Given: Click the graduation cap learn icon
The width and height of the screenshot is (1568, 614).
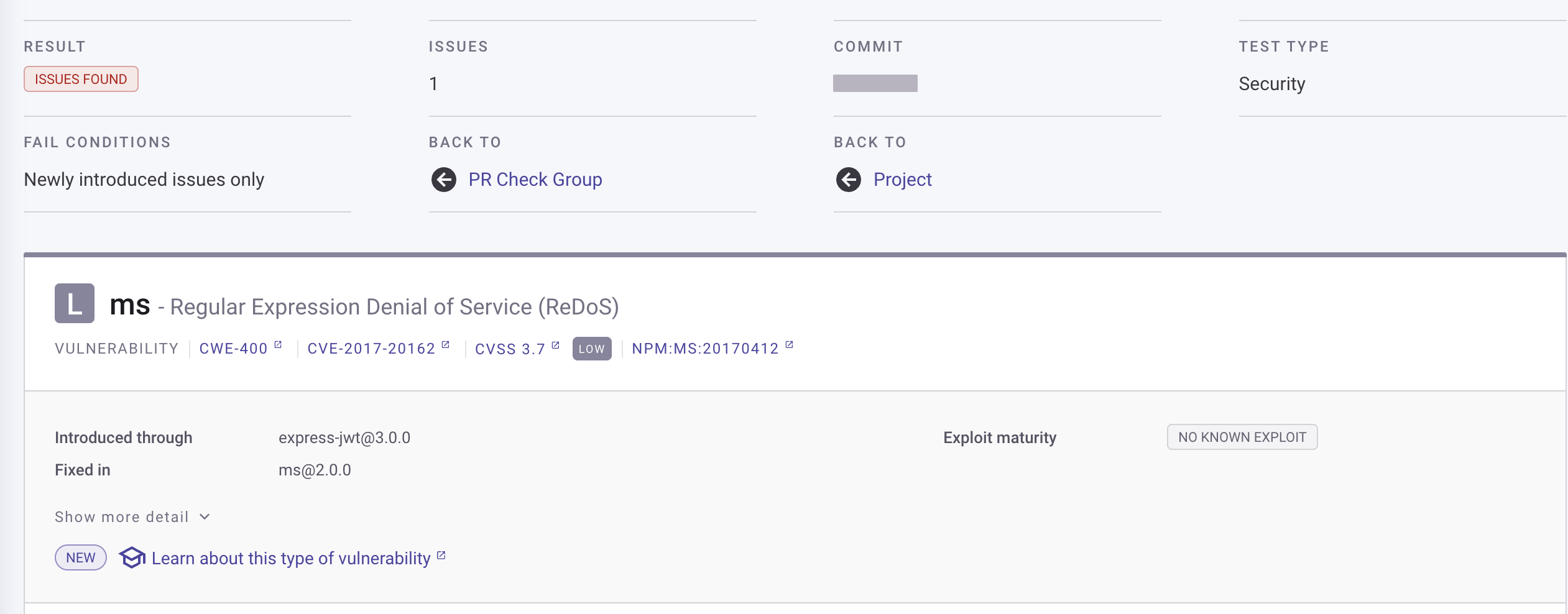Looking at the screenshot, I should pos(132,557).
